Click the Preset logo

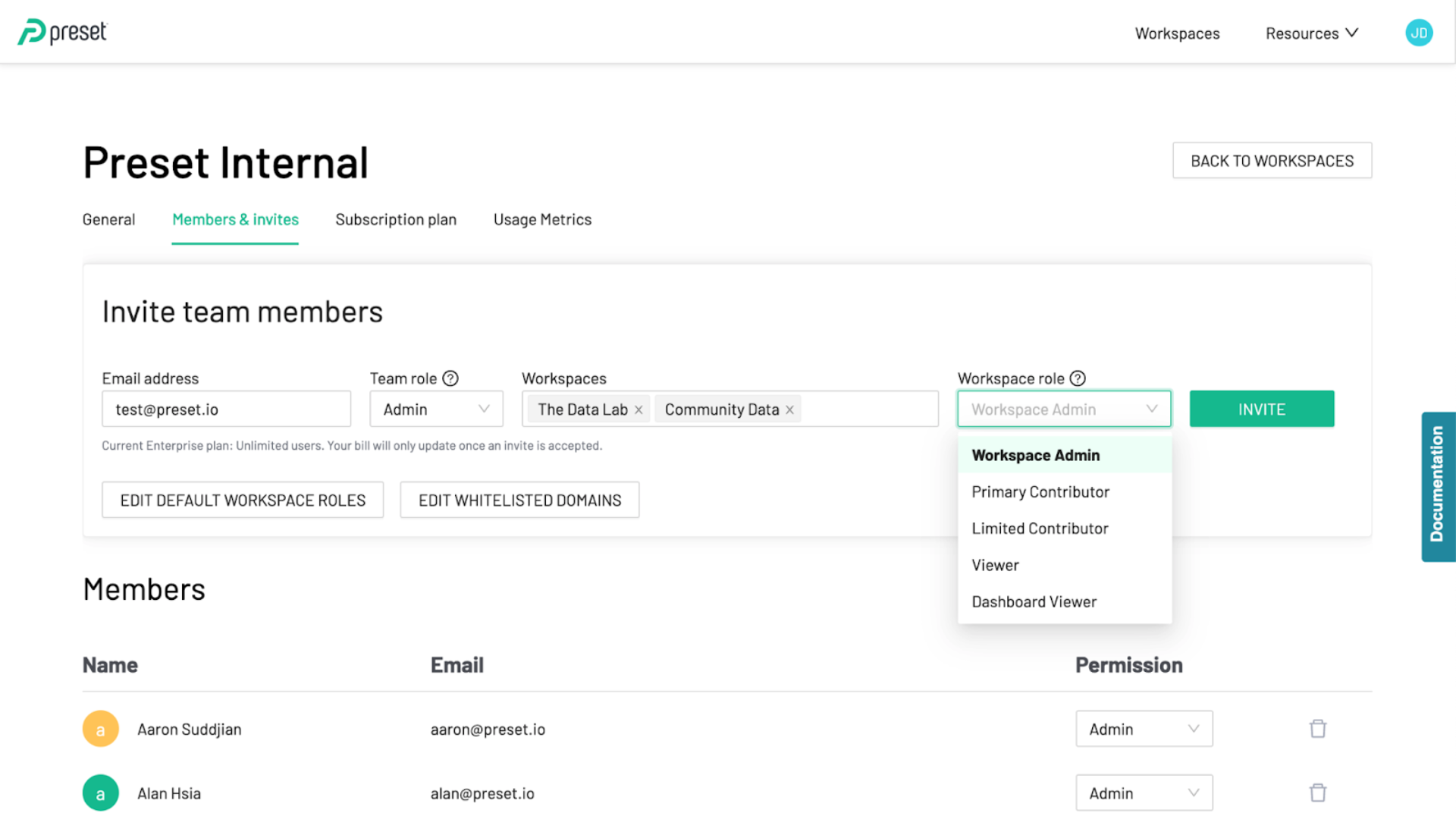click(62, 33)
